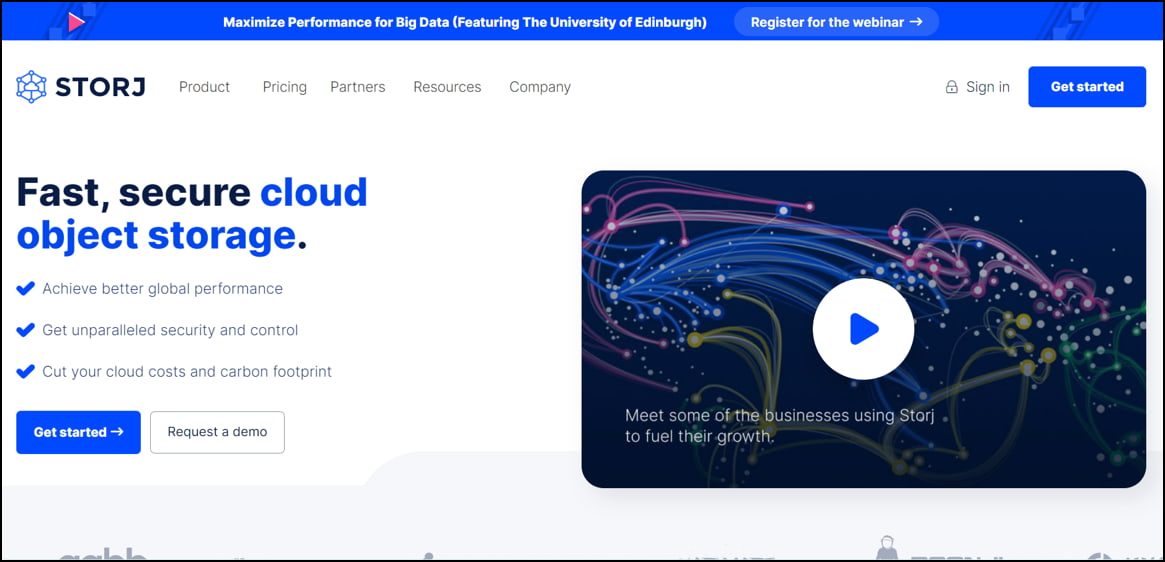
Task: Click the video caption about businesses using Storj
Action: tap(779, 425)
